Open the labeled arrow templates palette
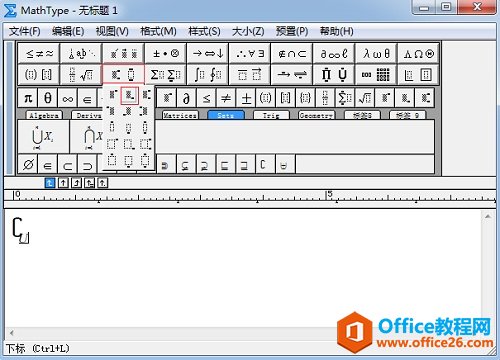This screenshot has width=500, height=360. point(292,74)
